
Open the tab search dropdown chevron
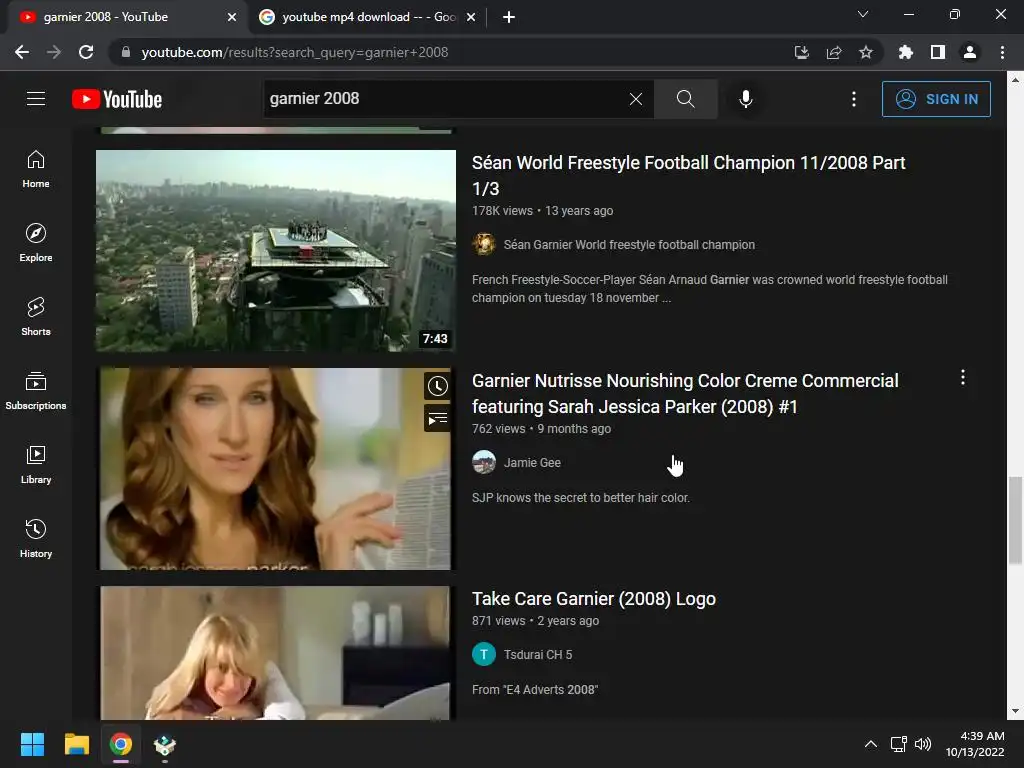coord(863,14)
